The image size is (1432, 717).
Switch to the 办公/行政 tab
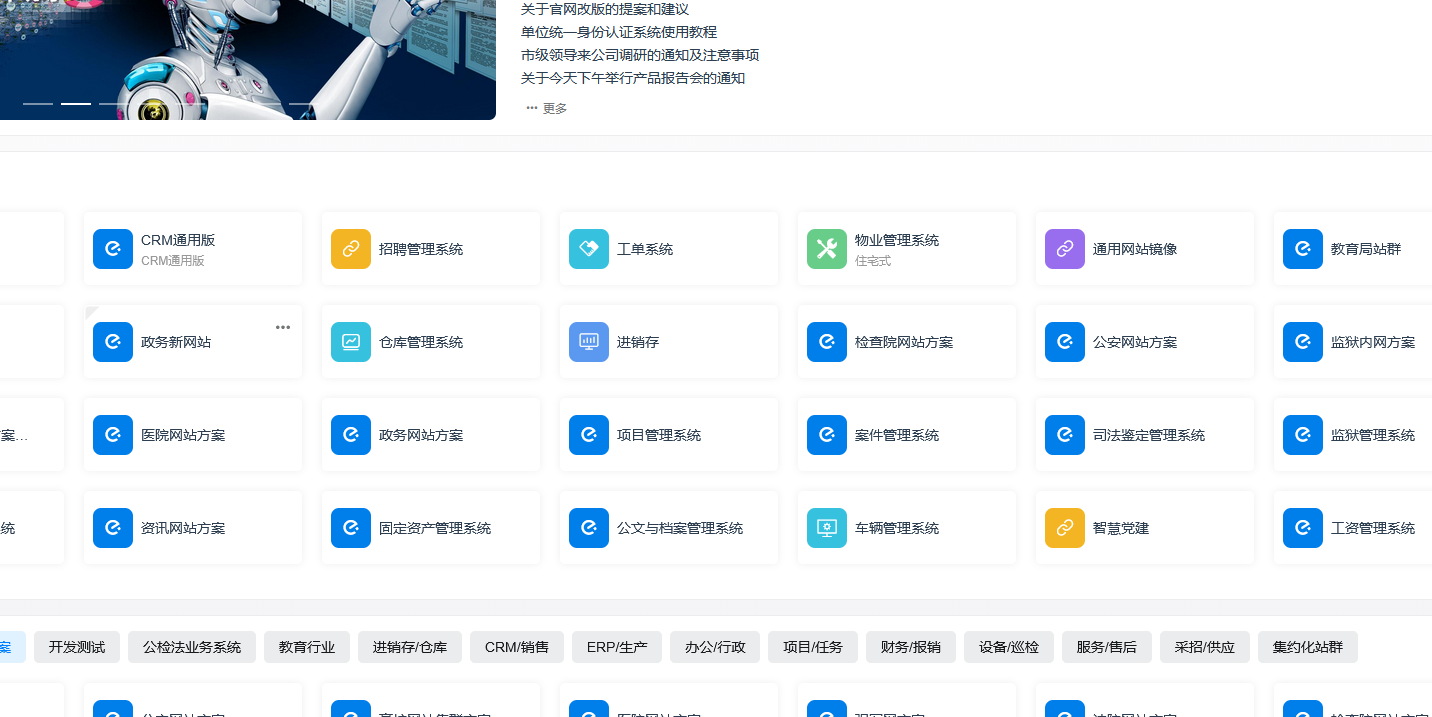coord(715,647)
